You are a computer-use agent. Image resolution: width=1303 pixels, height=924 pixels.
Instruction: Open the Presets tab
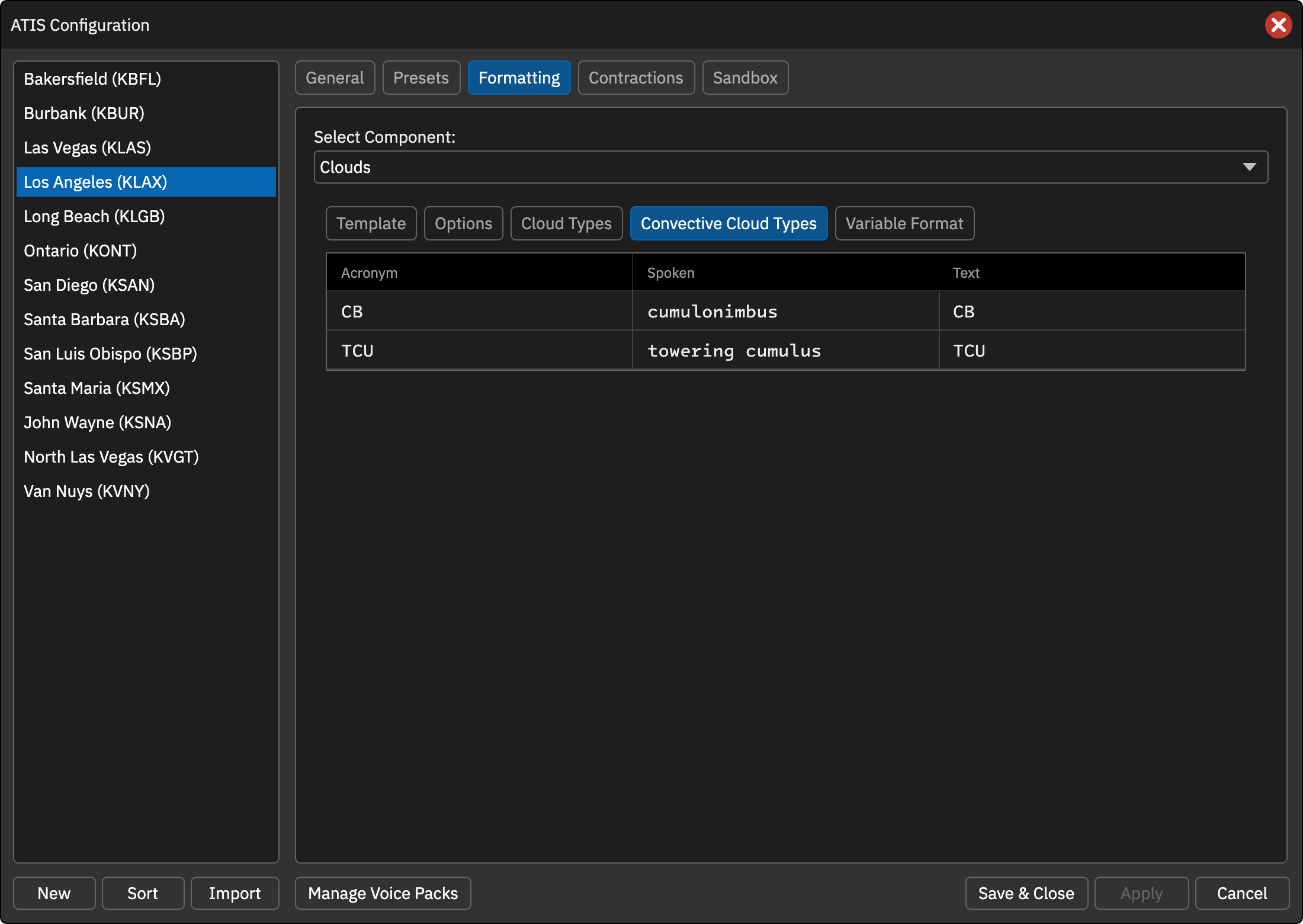421,78
